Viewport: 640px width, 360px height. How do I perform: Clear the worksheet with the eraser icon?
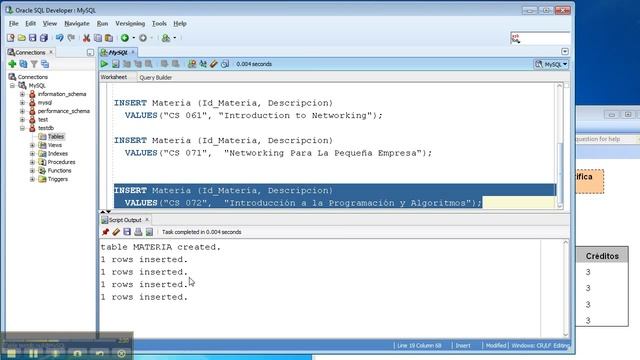click(214, 64)
